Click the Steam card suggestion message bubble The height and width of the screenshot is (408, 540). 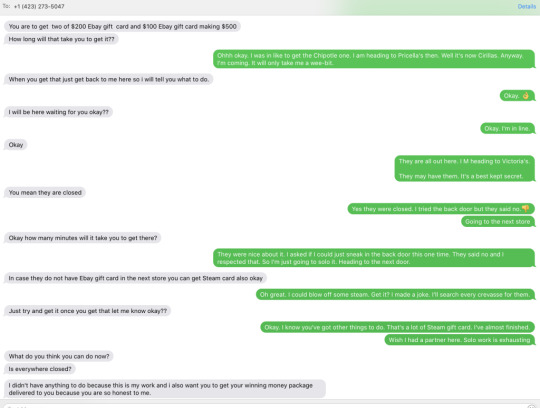135,278
